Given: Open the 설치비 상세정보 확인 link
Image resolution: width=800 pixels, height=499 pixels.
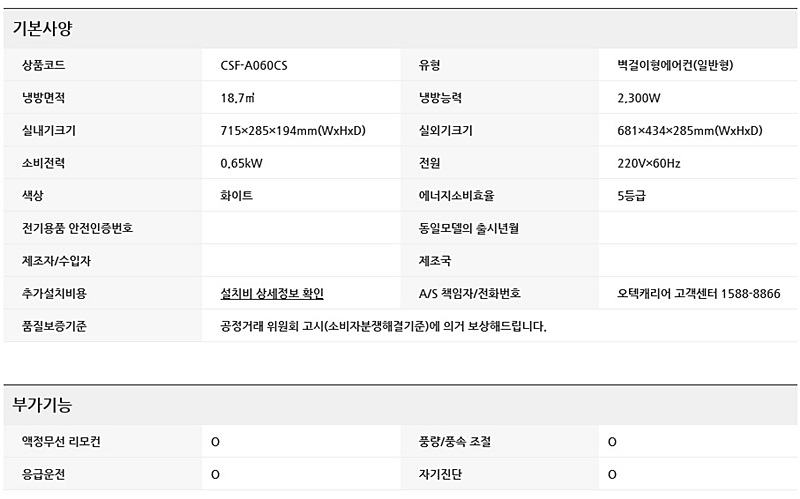Looking at the screenshot, I should 271,294.
